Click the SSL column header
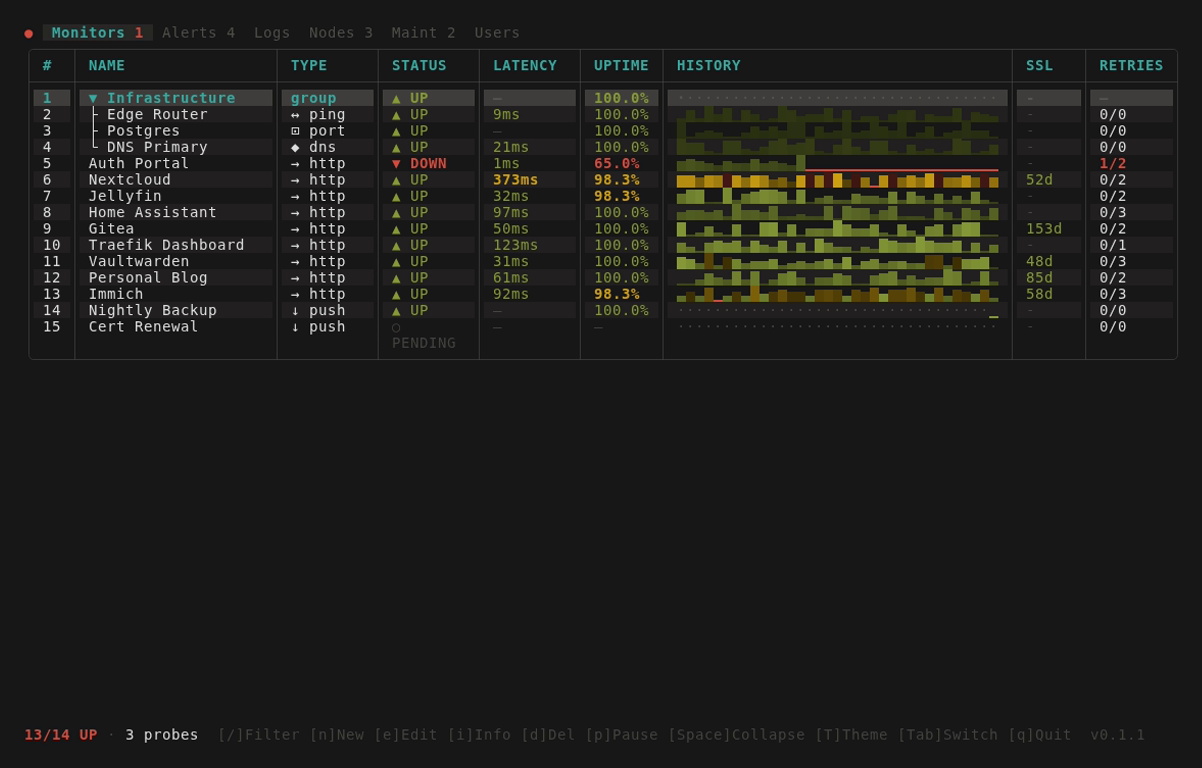 [1040, 66]
